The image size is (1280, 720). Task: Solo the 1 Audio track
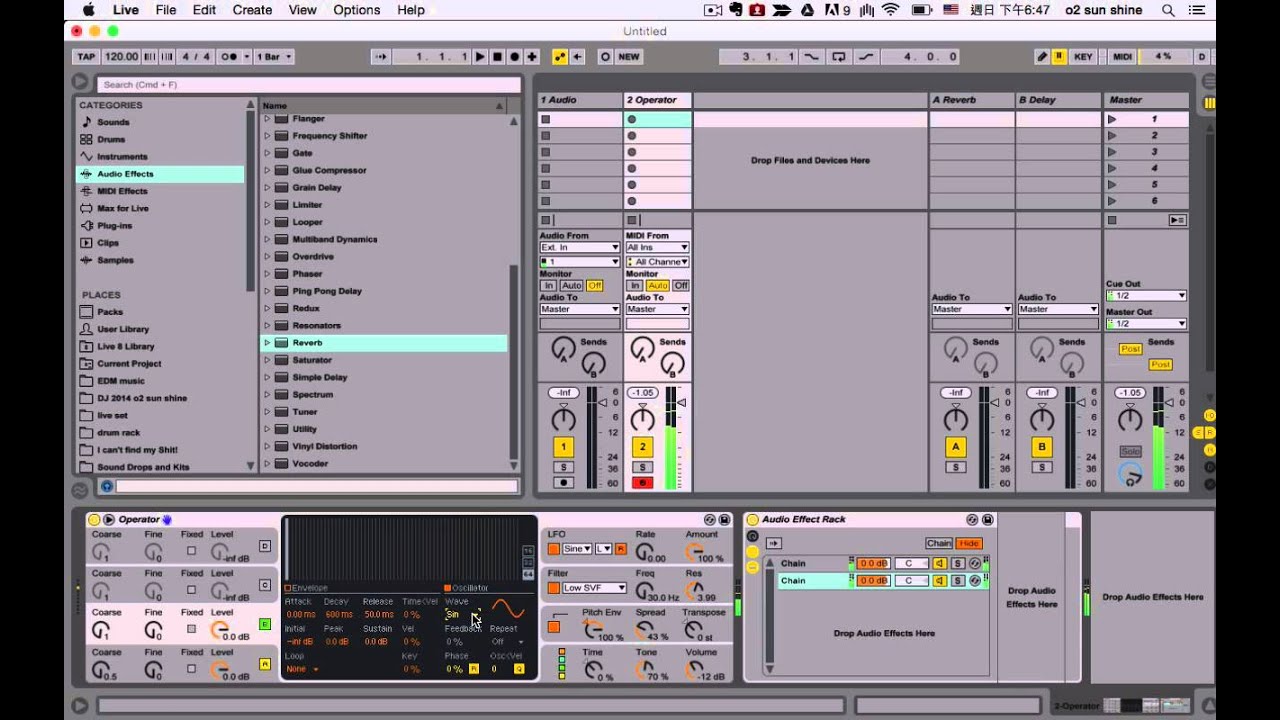pos(564,467)
